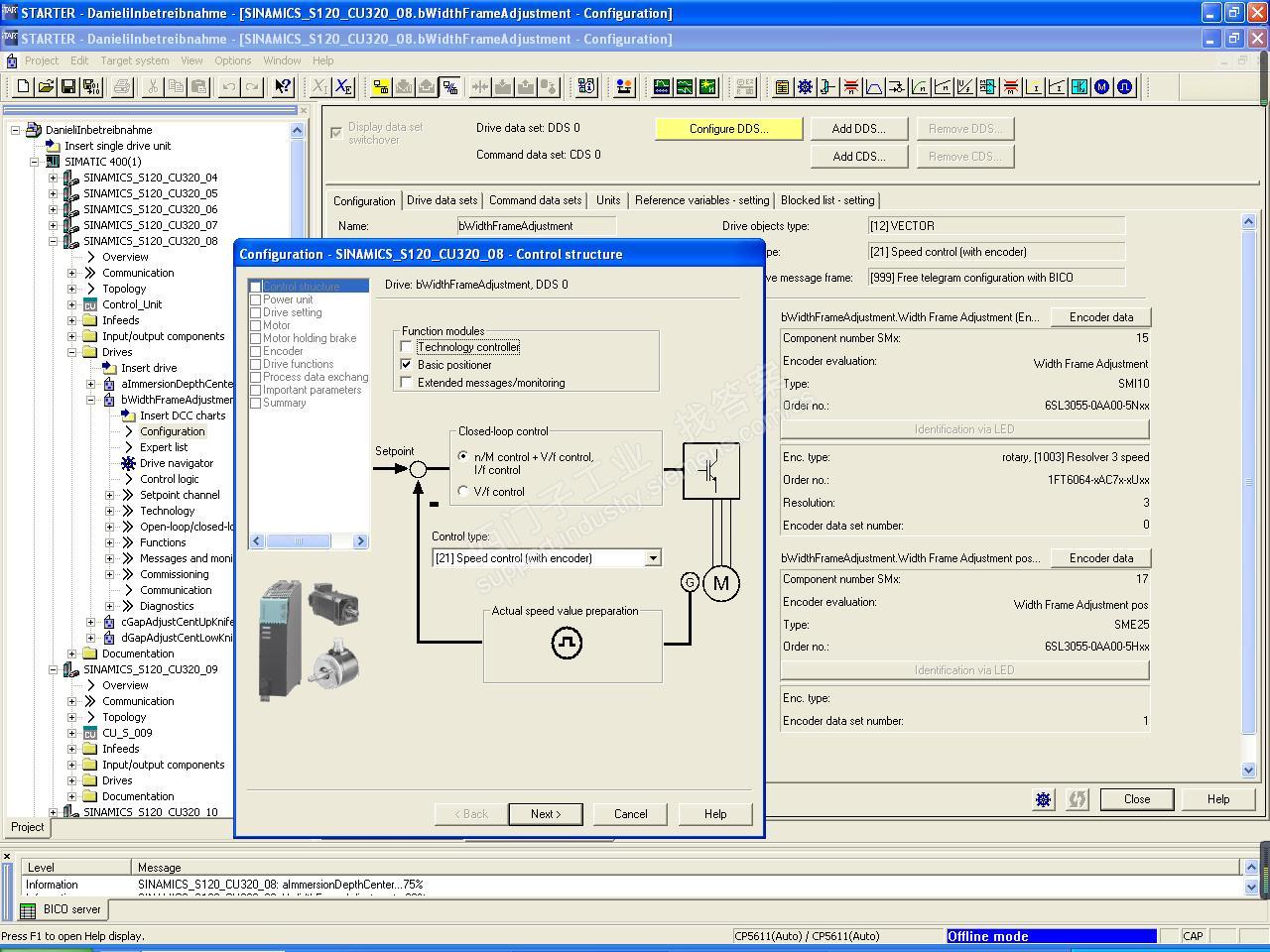Click Next in the Control structure dialog
This screenshot has height=952, width=1270.
tap(546, 814)
